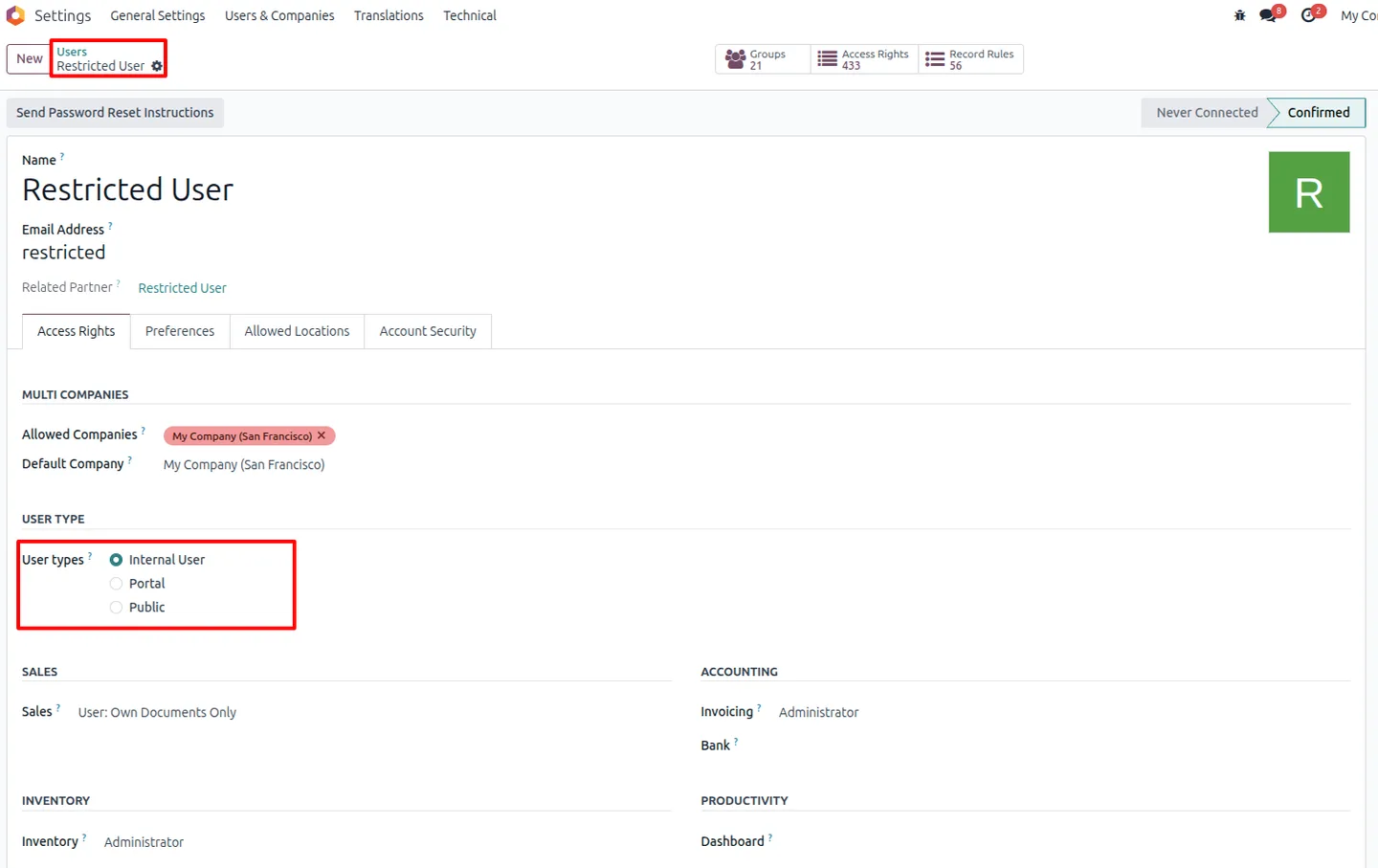Click Send Password Reset Instructions button
Image resolution: width=1378 pixels, height=868 pixels.
tap(115, 113)
